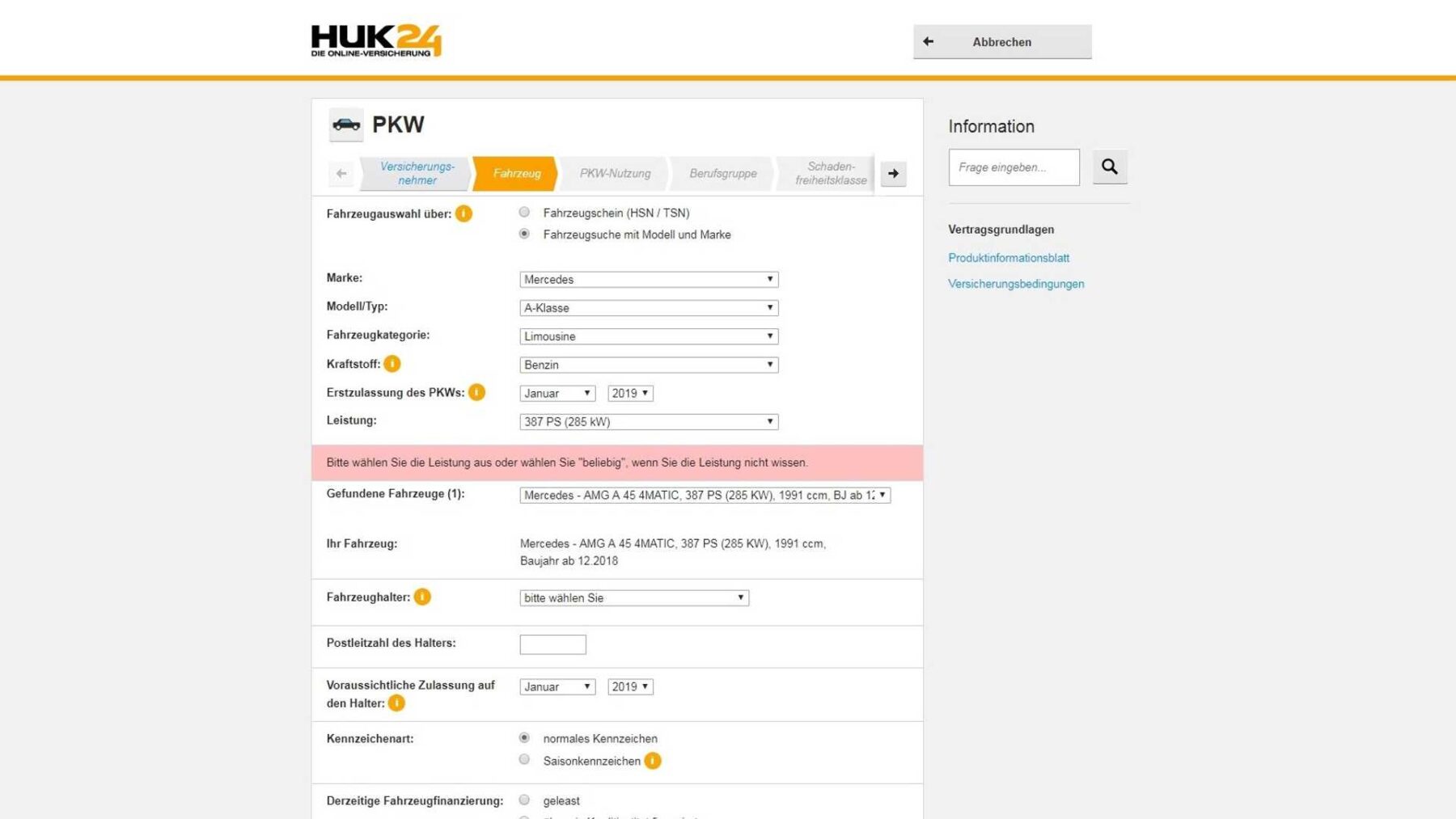
Task: Open the info icon next to Kraftstoff
Action: coord(392,364)
